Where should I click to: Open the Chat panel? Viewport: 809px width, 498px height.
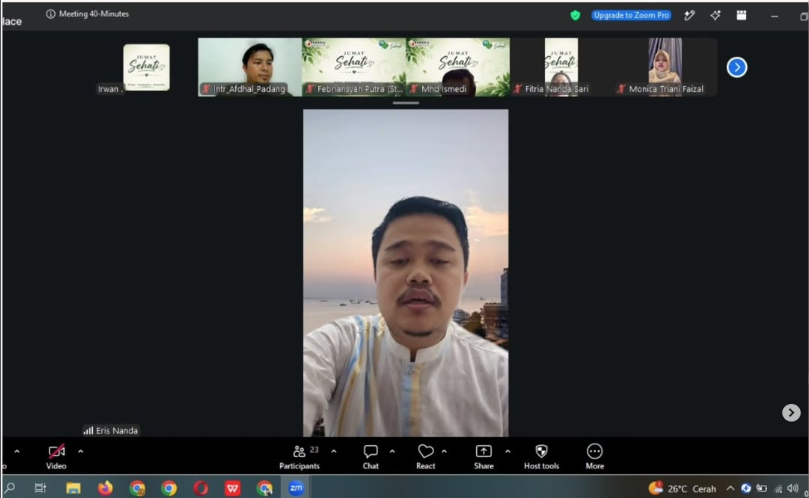[x=370, y=457]
